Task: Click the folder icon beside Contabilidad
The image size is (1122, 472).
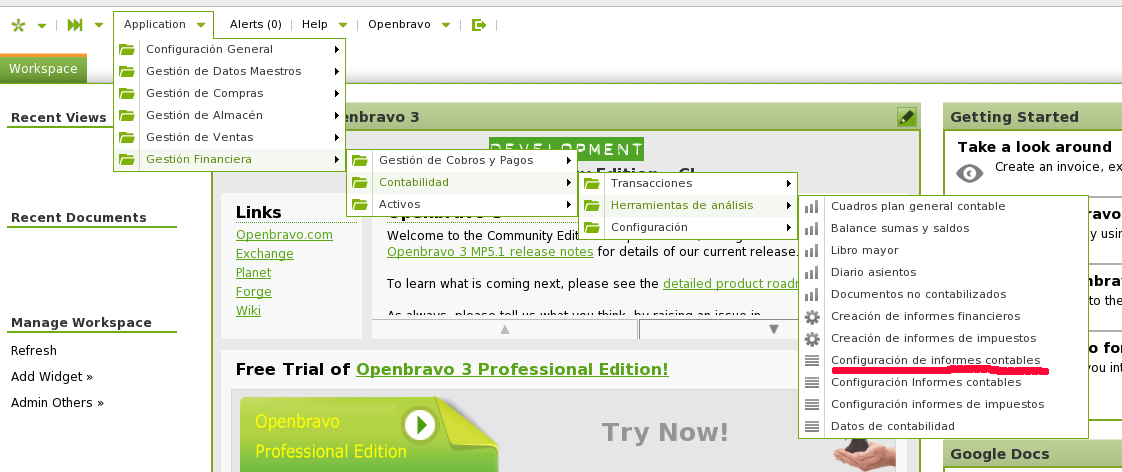Action: tap(360, 182)
